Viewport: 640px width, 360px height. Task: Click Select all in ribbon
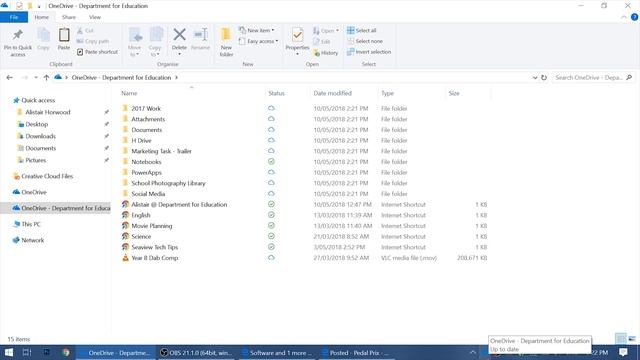tap(362, 30)
